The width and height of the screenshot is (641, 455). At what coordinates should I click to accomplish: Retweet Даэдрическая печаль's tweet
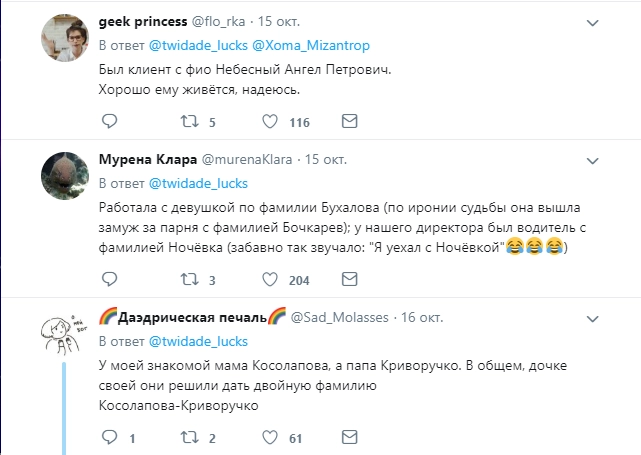(188, 437)
